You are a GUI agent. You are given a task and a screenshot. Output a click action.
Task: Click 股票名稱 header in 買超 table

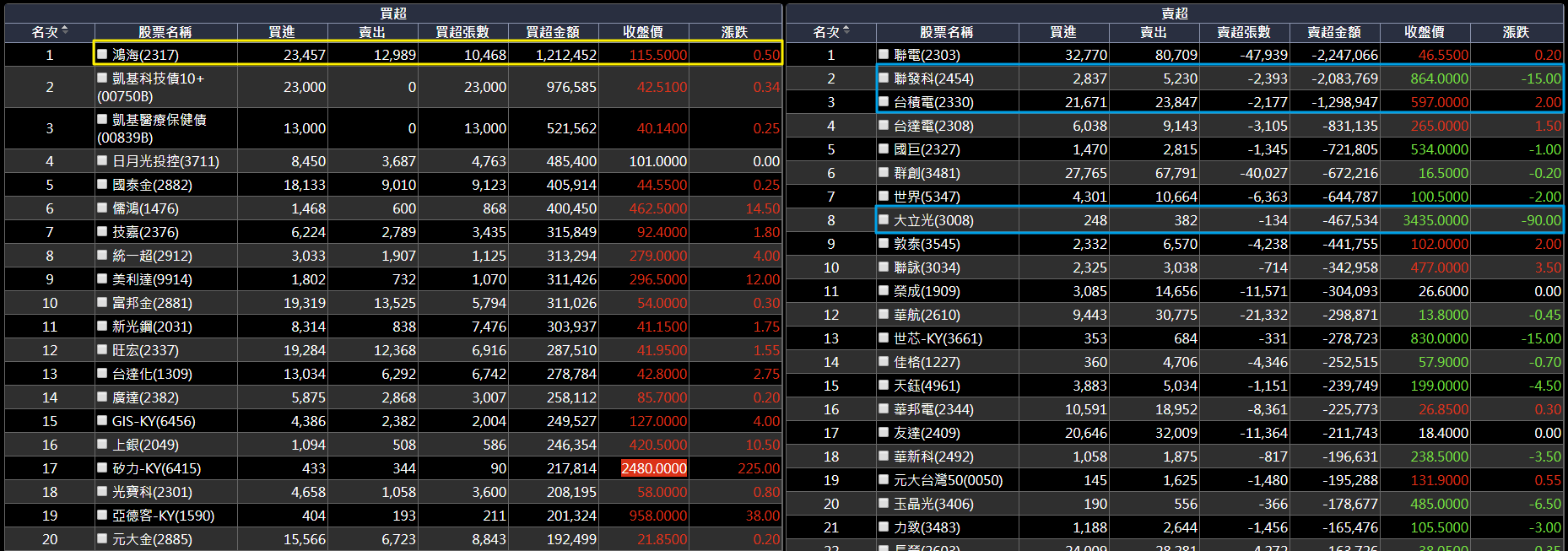tap(165, 32)
